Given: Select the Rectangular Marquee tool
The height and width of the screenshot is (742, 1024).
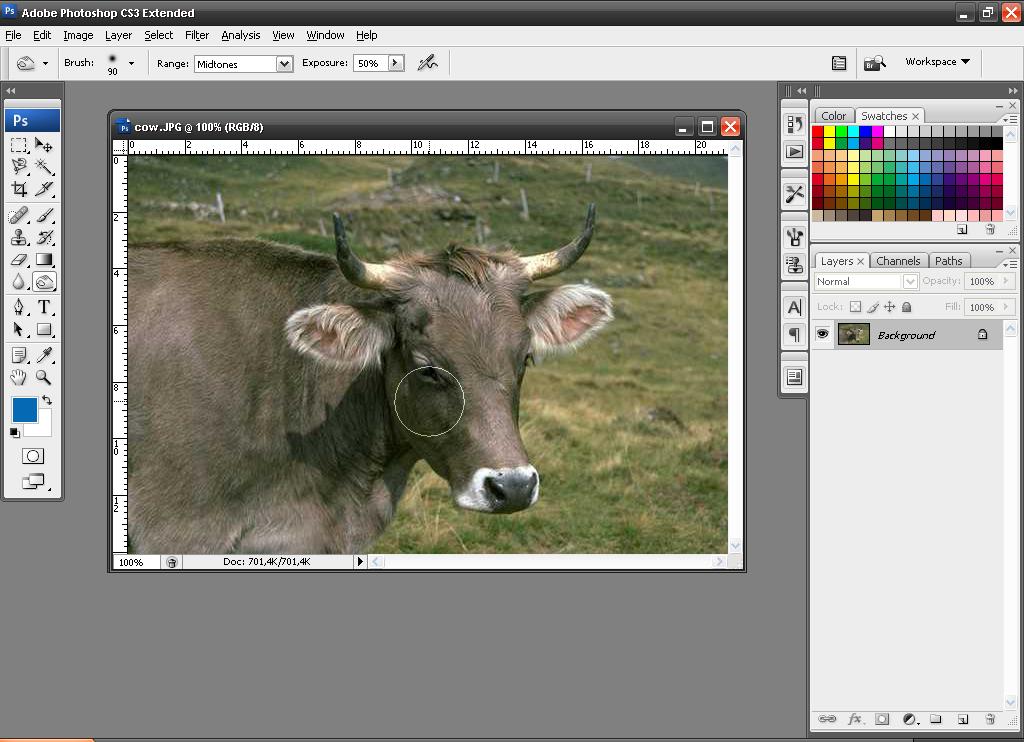Looking at the screenshot, I should [x=19, y=145].
